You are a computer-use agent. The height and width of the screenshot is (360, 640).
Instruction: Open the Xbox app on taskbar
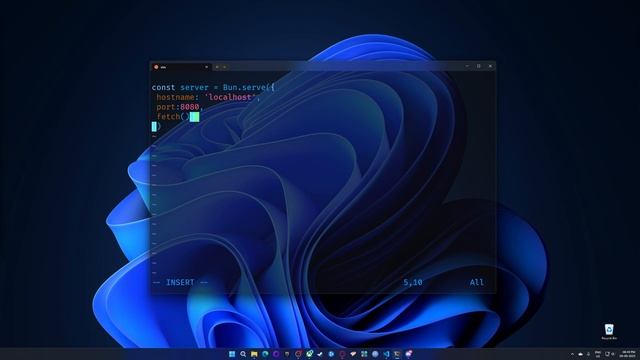309,354
